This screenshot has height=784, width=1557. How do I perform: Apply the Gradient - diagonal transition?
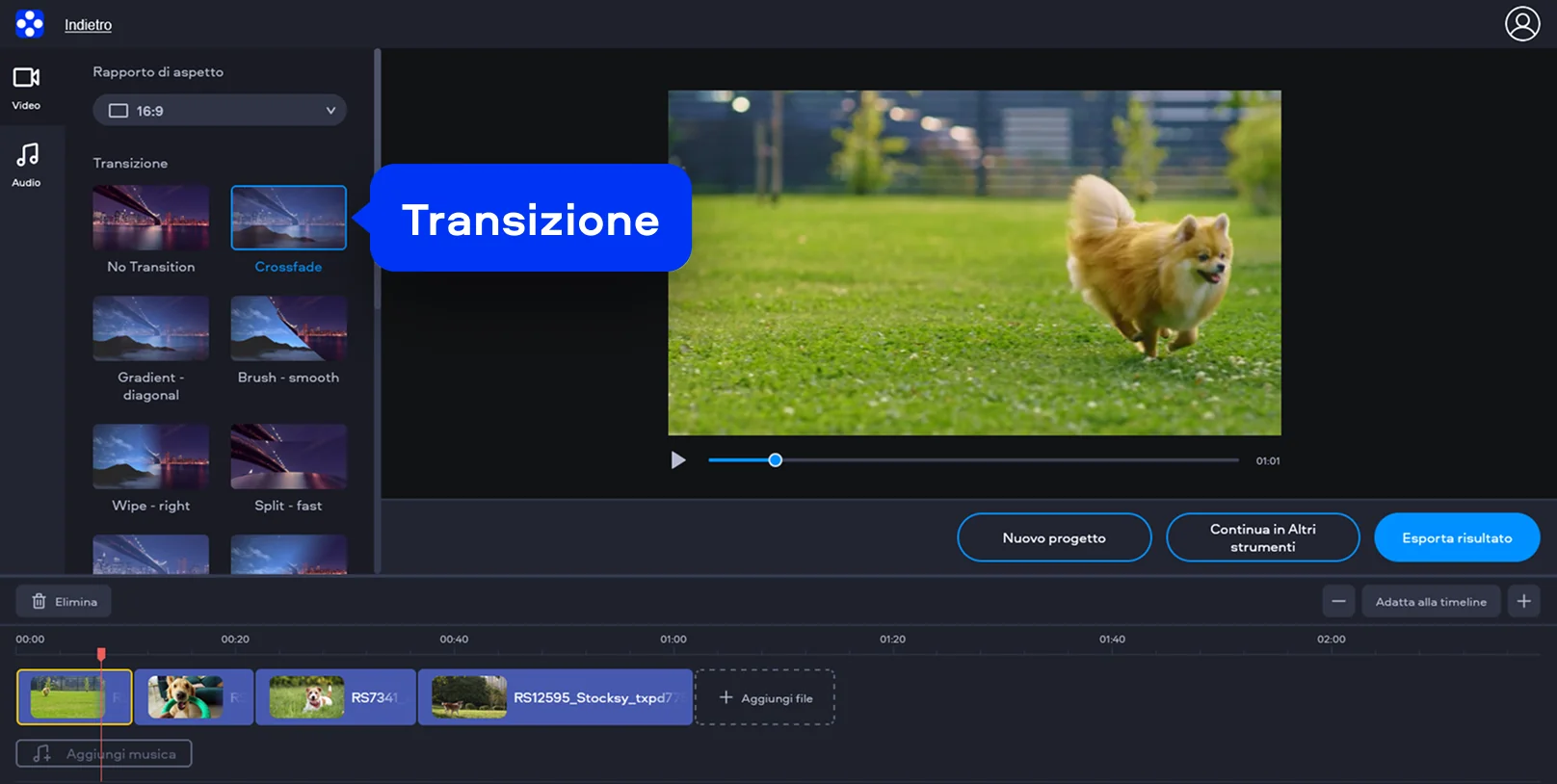pos(151,328)
